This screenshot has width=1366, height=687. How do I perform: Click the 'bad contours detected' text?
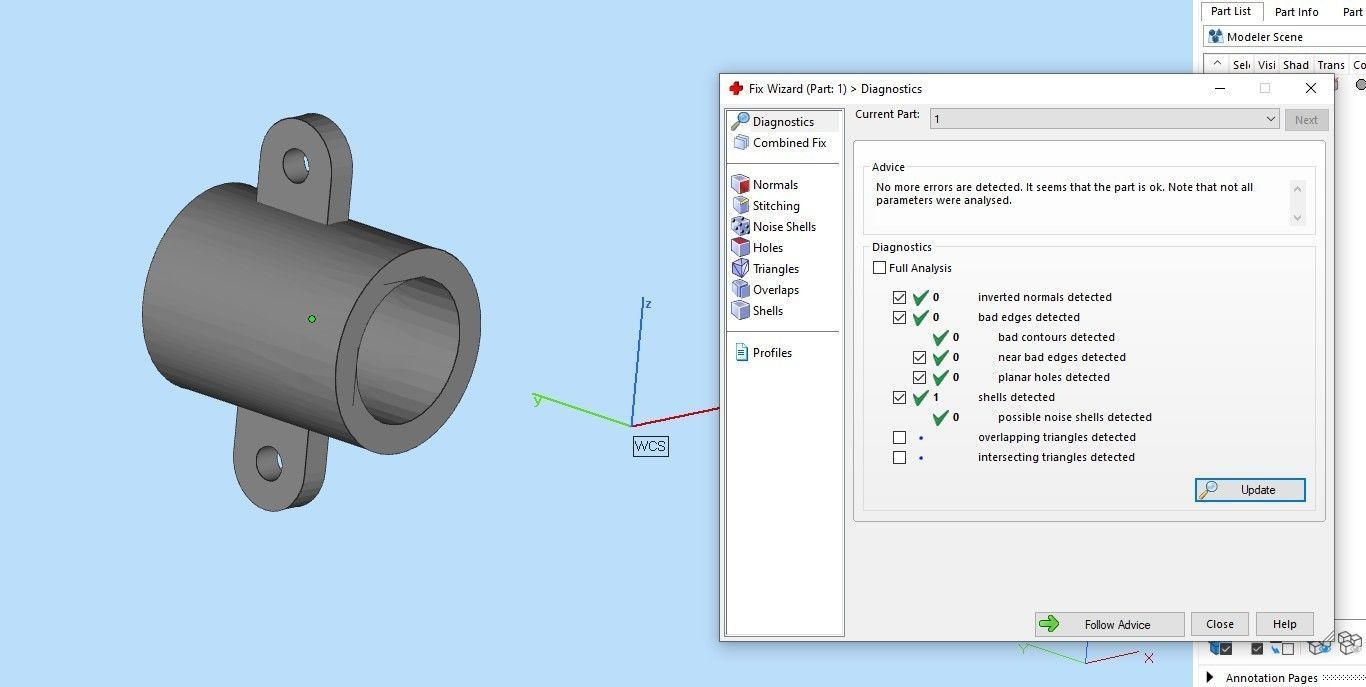coord(1056,337)
